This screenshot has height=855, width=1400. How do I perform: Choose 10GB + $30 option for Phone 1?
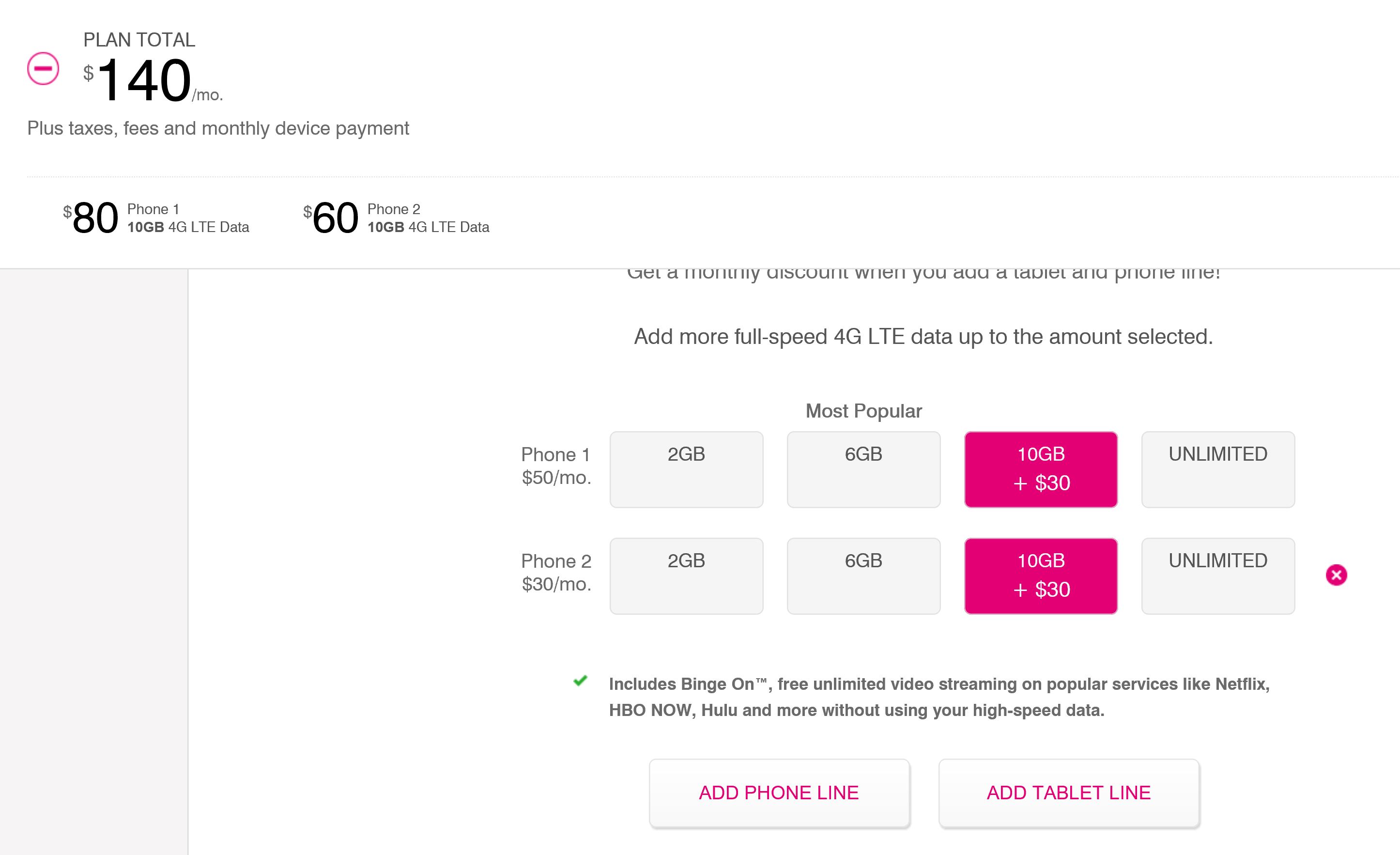point(1041,469)
